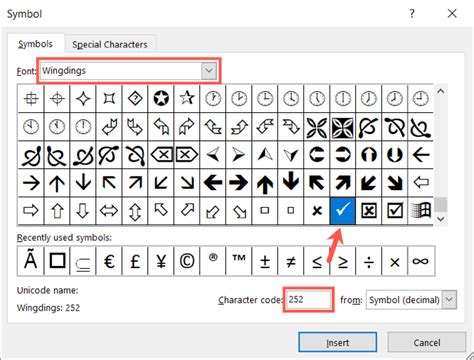The height and width of the screenshot is (360, 474).
Task: Click the symbol grid scroll down arrow
Action: (x=441, y=219)
